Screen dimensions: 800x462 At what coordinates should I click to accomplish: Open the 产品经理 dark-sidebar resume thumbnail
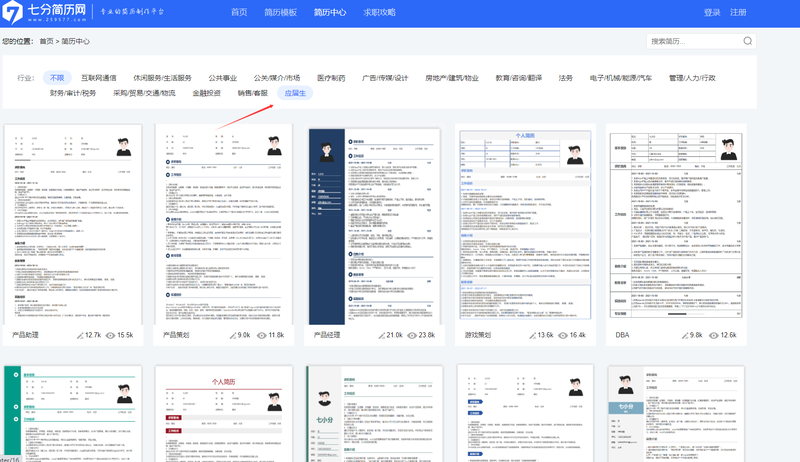(x=374, y=226)
